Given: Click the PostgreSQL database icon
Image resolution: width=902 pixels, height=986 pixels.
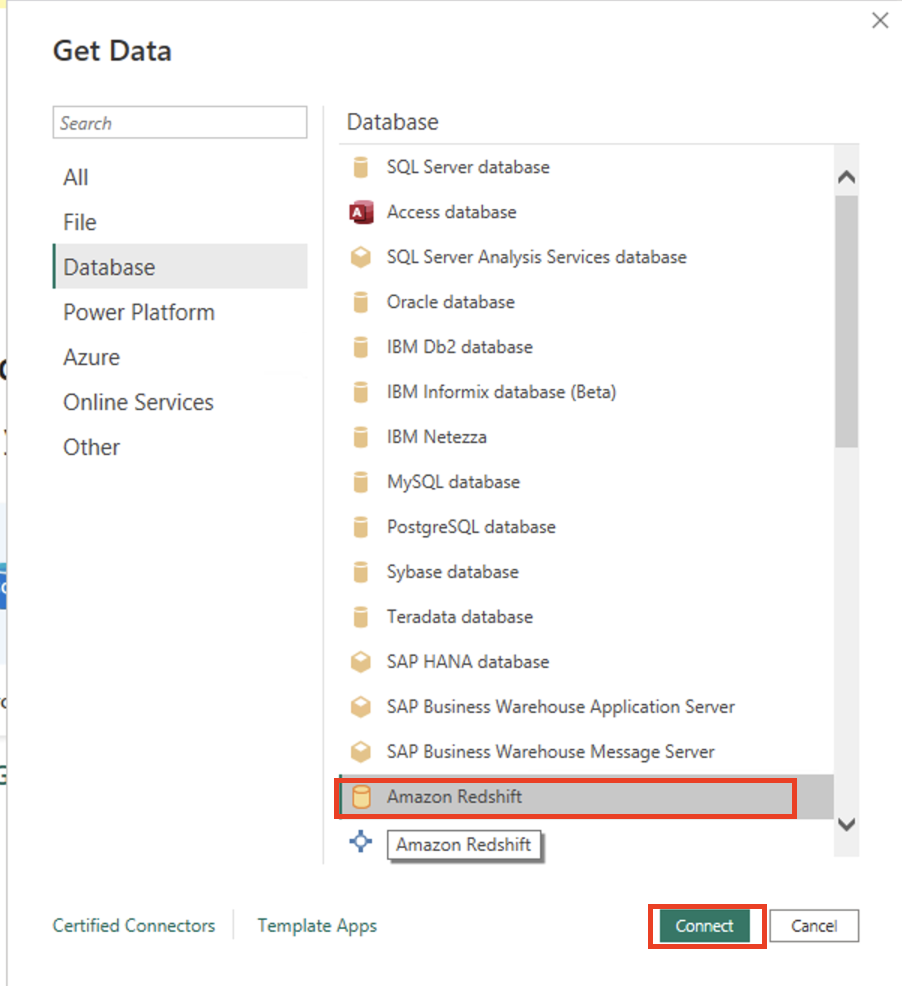Looking at the screenshot, I should click(360, 527).
